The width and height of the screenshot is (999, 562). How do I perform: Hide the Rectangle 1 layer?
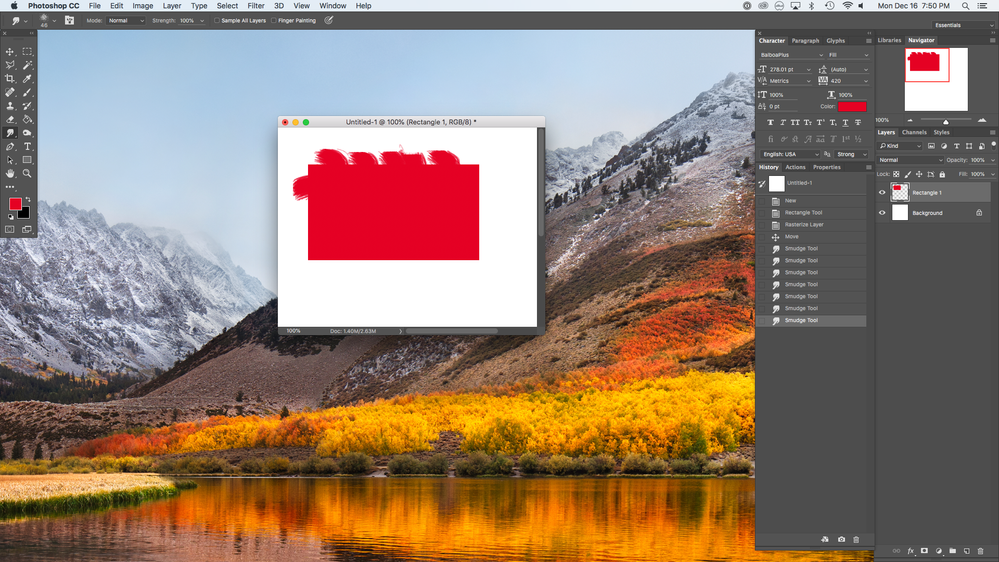pos(882,192)
